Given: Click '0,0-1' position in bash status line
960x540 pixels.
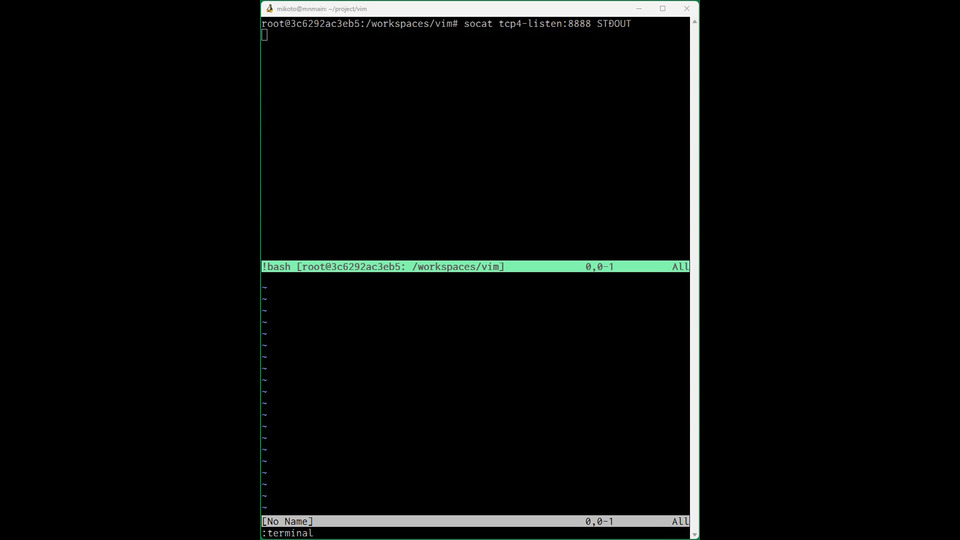Looking at the screenshot, I should [599, 266].
